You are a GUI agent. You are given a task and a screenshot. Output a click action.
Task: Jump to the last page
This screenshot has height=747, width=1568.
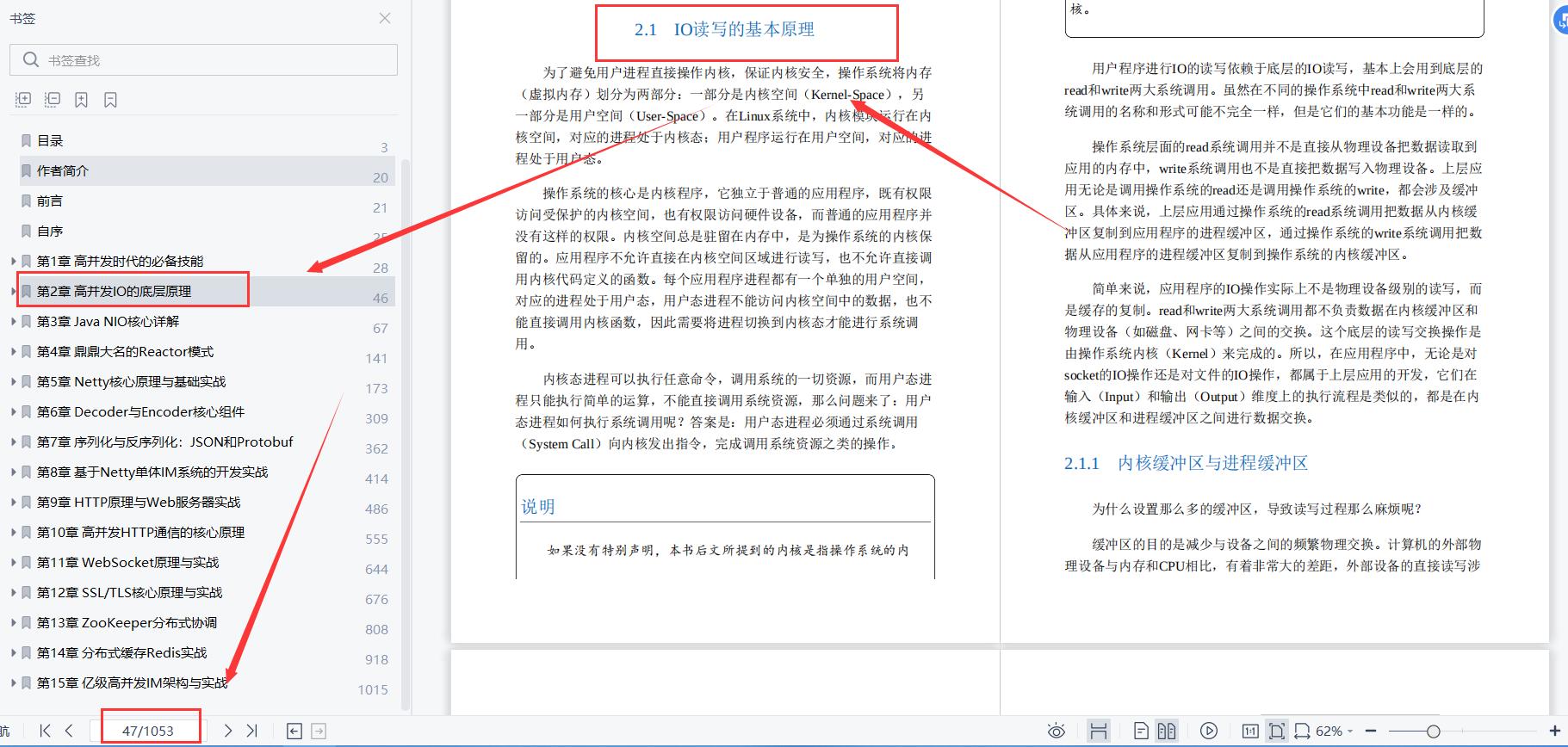tap(251, 731)
